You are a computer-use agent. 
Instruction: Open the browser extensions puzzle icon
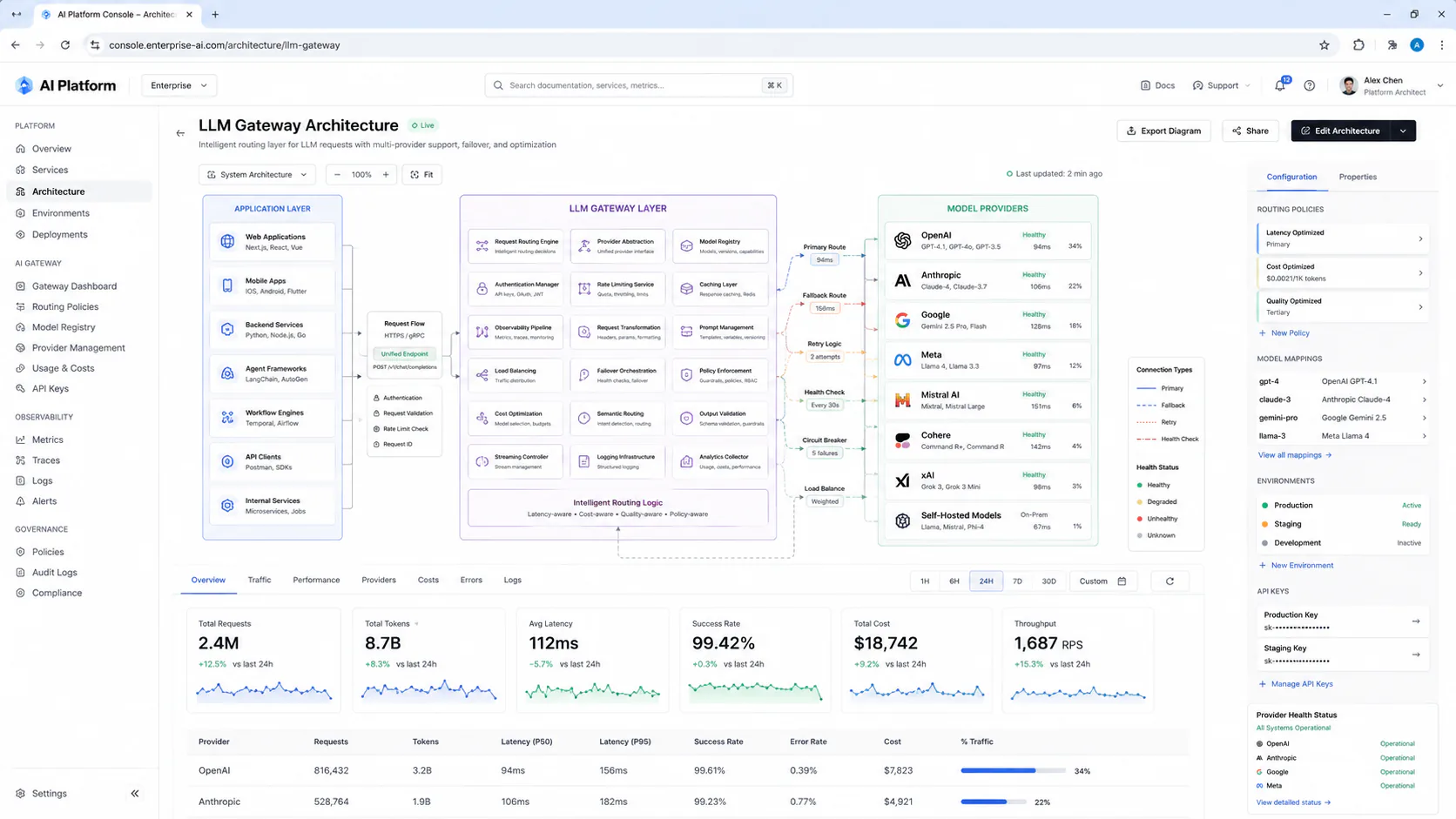[x=1358, y=45]
